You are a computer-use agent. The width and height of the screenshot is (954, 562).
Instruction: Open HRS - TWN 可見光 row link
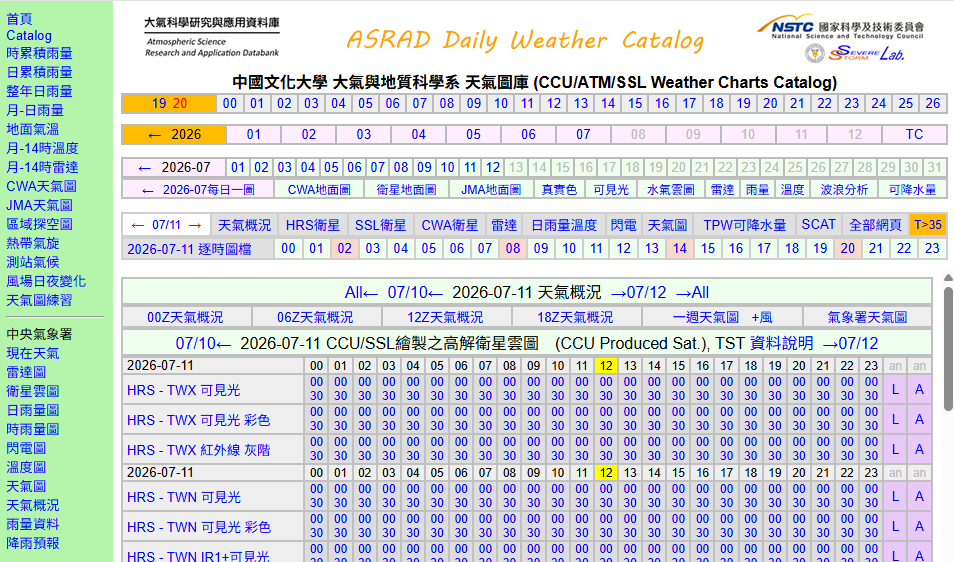pyautogui.click(x=184, y=498)
